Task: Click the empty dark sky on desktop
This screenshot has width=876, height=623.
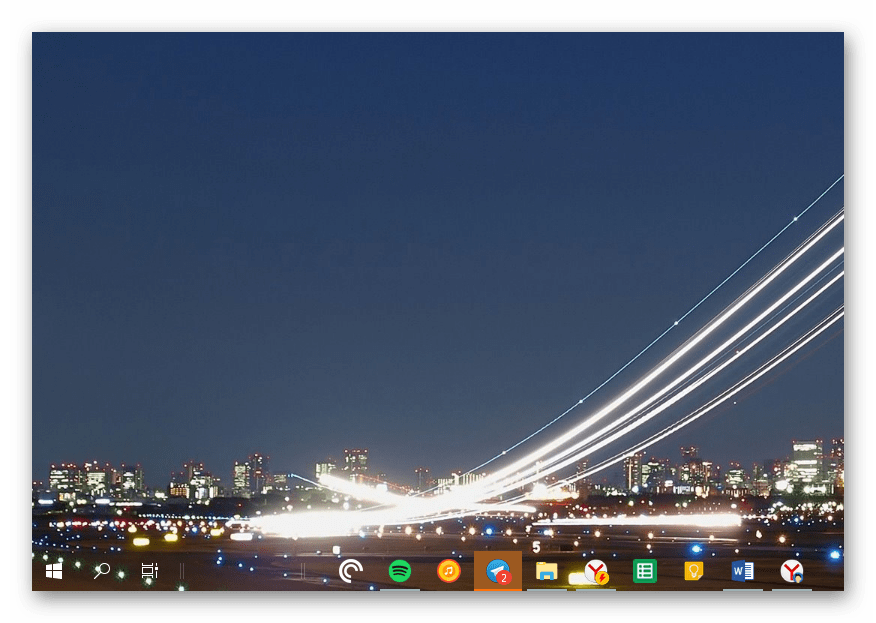Action: pos(300,200)
